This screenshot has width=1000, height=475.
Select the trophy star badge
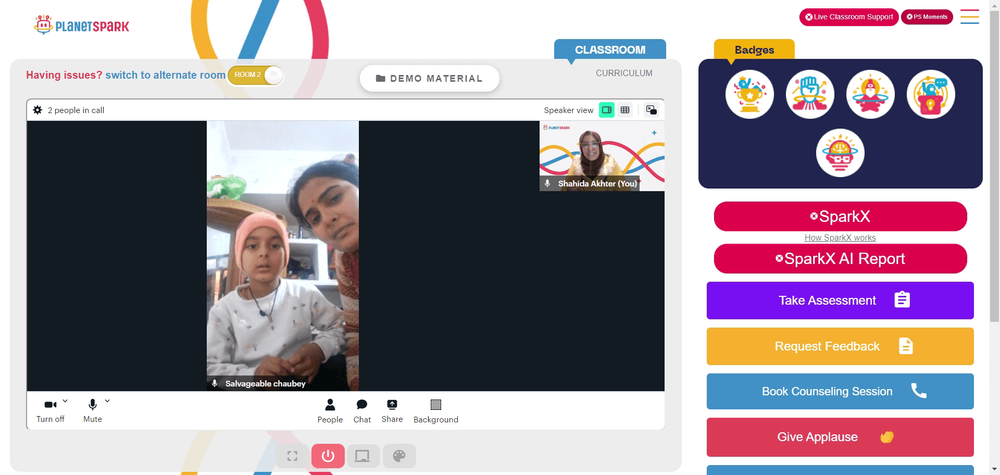pos(749,94)
